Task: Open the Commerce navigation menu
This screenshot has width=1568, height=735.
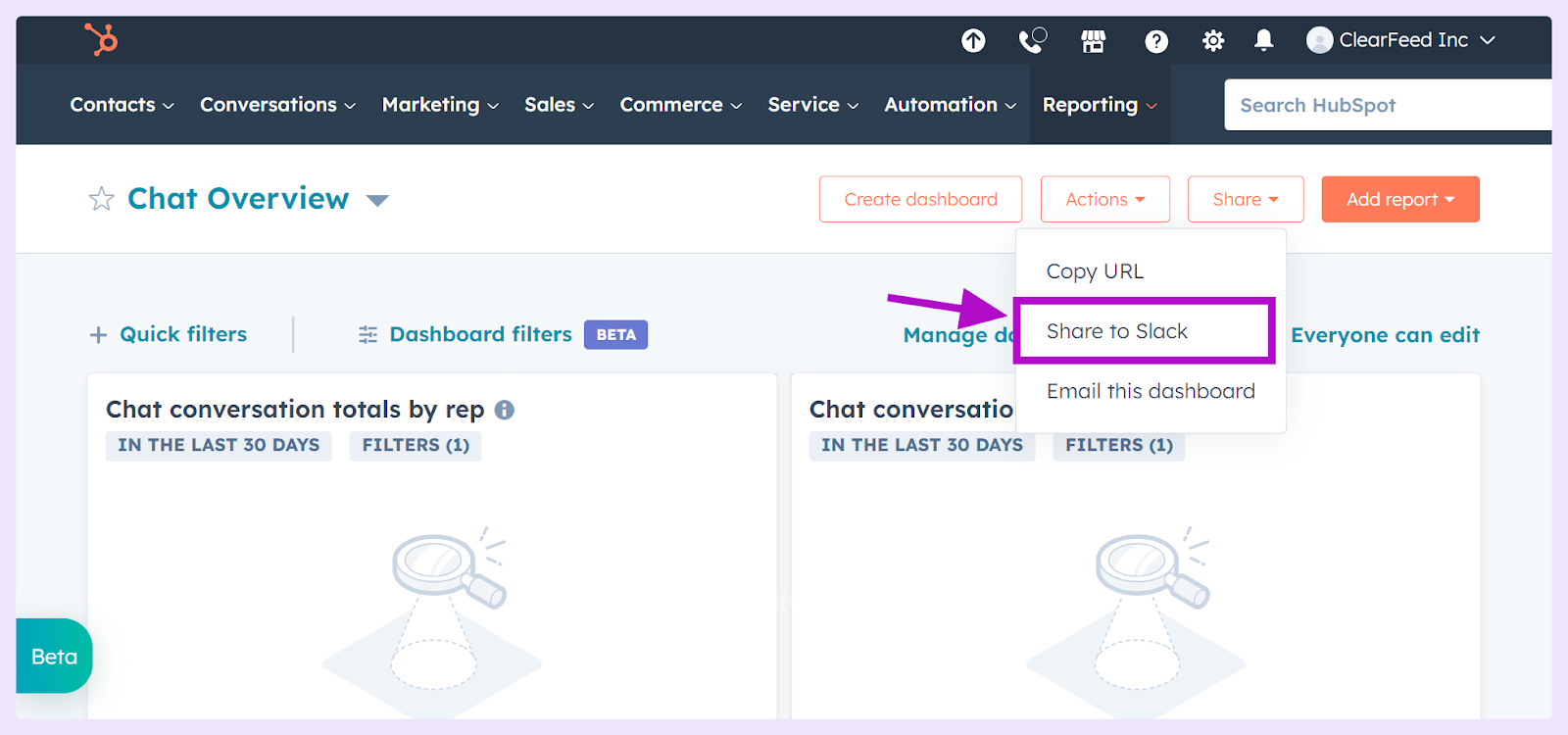Action: (x=681, y=105)
